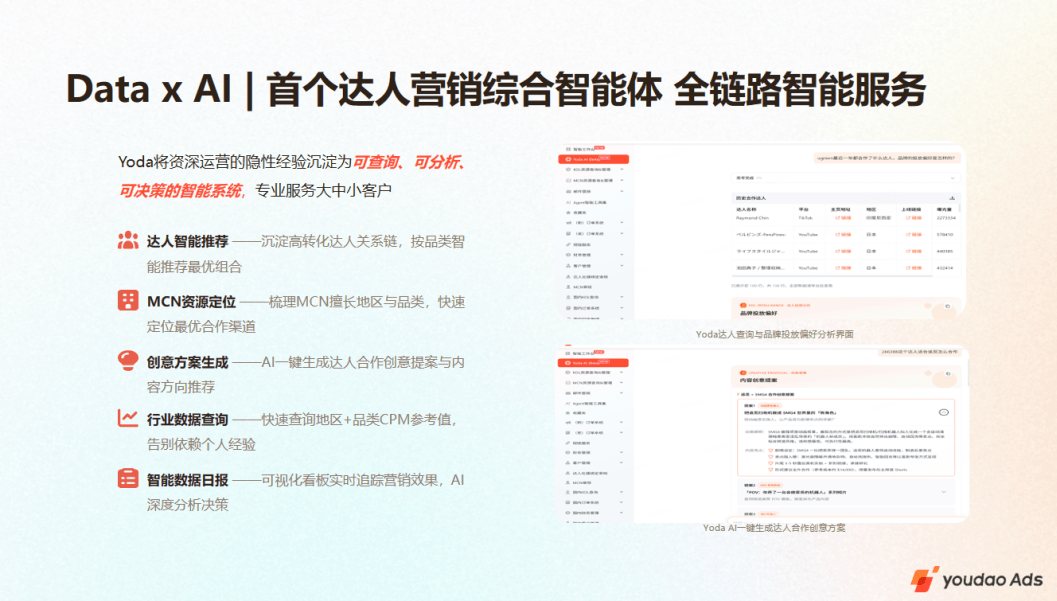Expand the POV proposal card chevron

(943, 492)
